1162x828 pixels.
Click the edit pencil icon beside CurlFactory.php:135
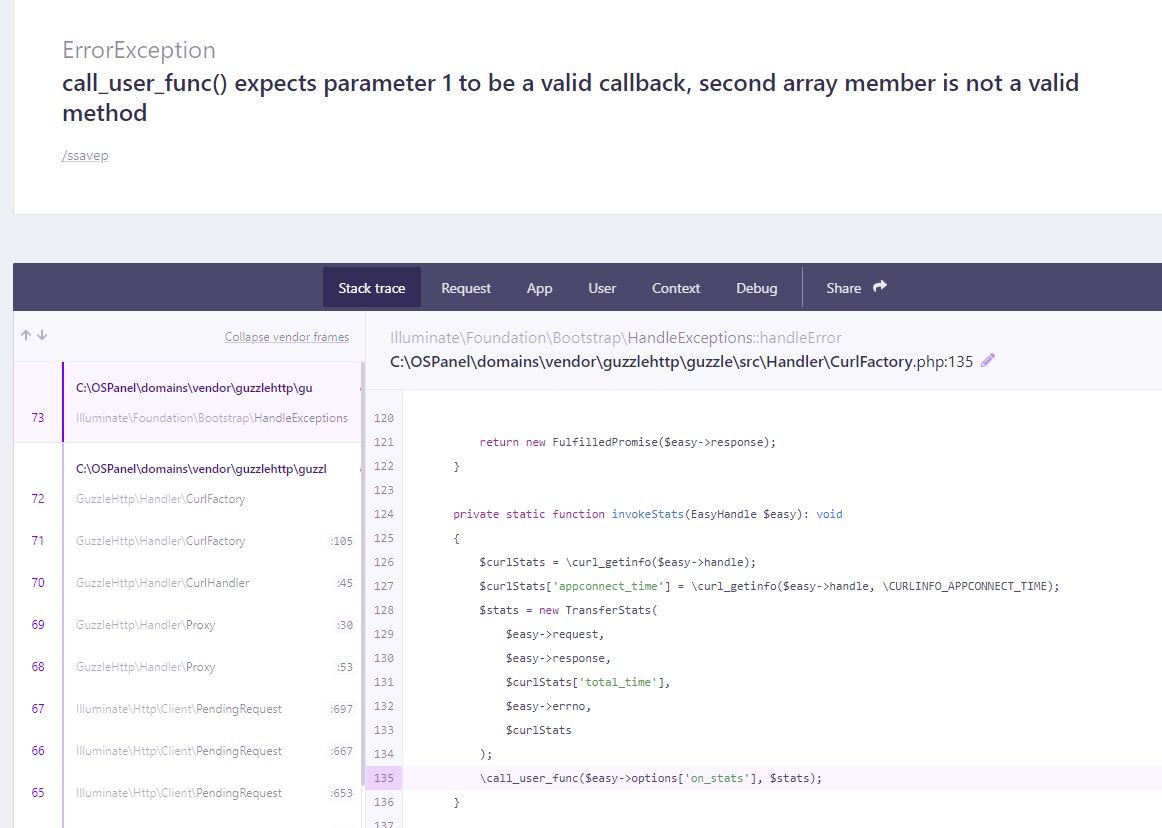[988, 361]
